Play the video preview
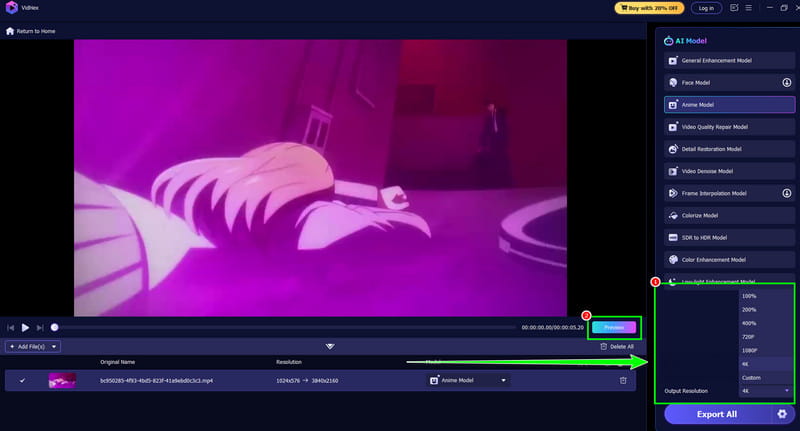This screenshot has height=431, width=800. (x=25, y=327)
